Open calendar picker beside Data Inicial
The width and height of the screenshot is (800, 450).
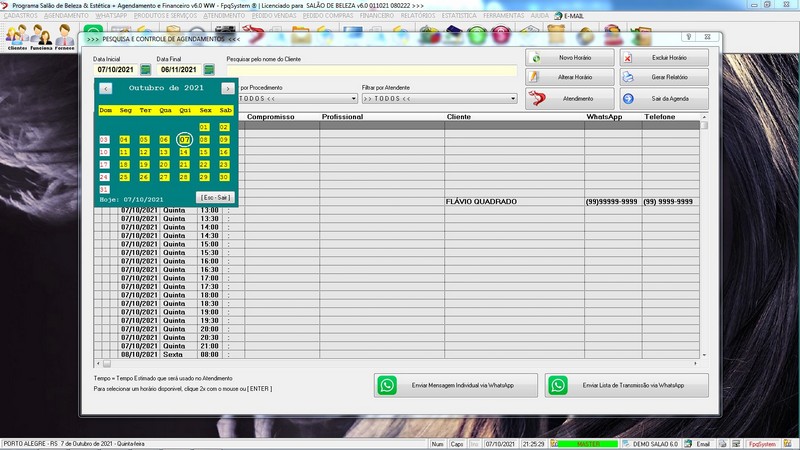point(145,69)
